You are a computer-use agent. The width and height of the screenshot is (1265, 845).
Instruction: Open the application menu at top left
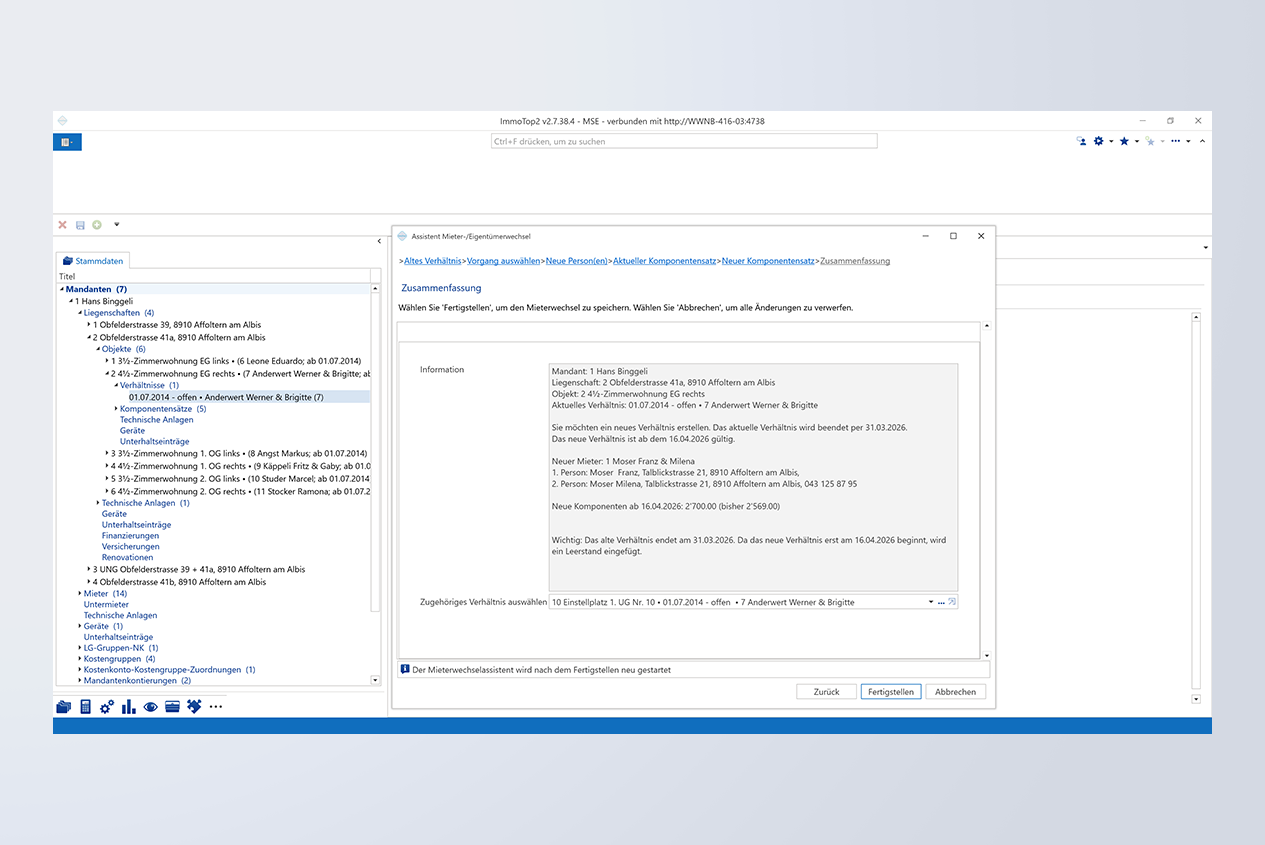point(66,141)
